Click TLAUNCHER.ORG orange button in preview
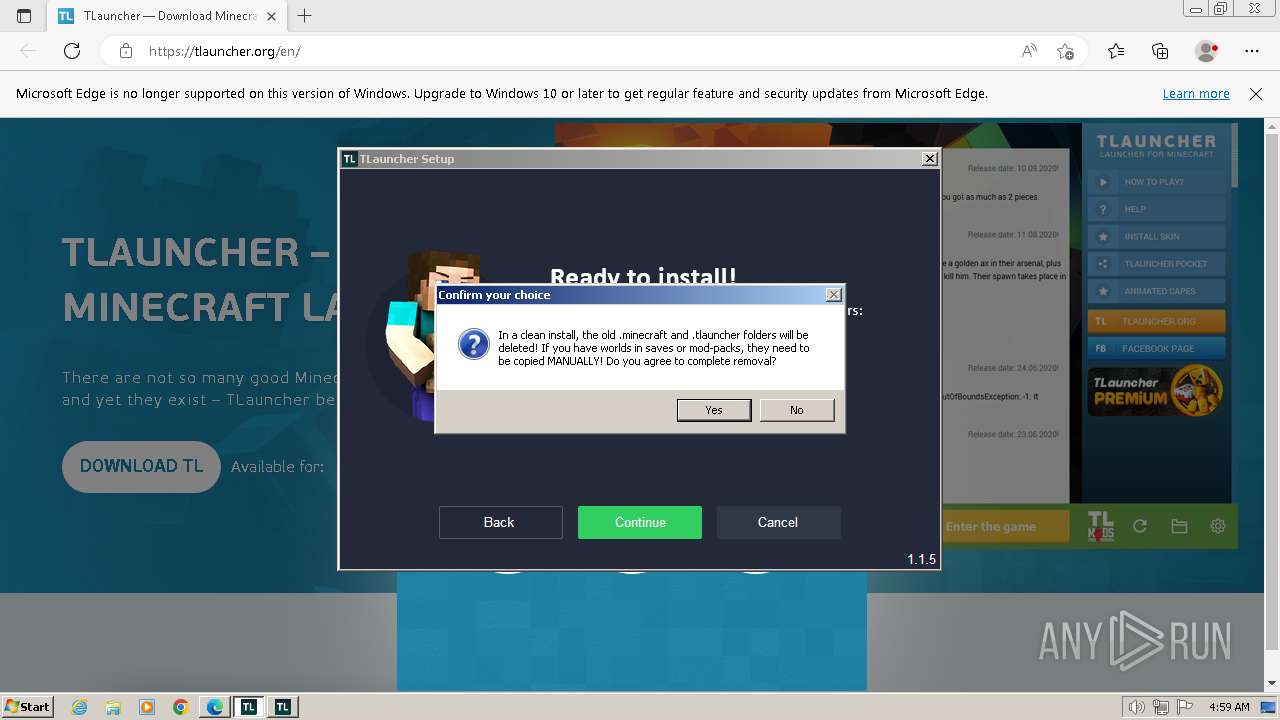1280x720 pixels. (1156, 321)
